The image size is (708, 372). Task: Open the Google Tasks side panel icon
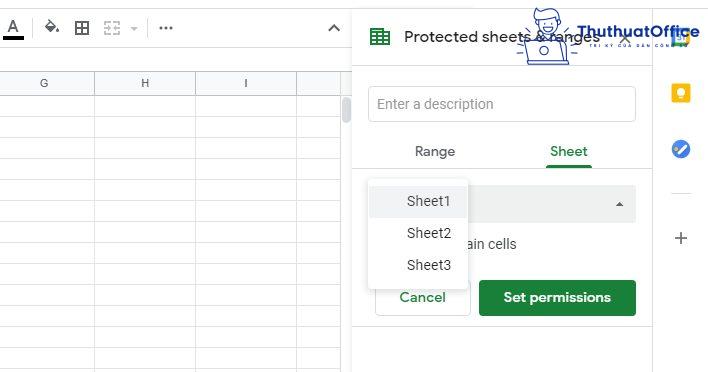pos(681,149)
